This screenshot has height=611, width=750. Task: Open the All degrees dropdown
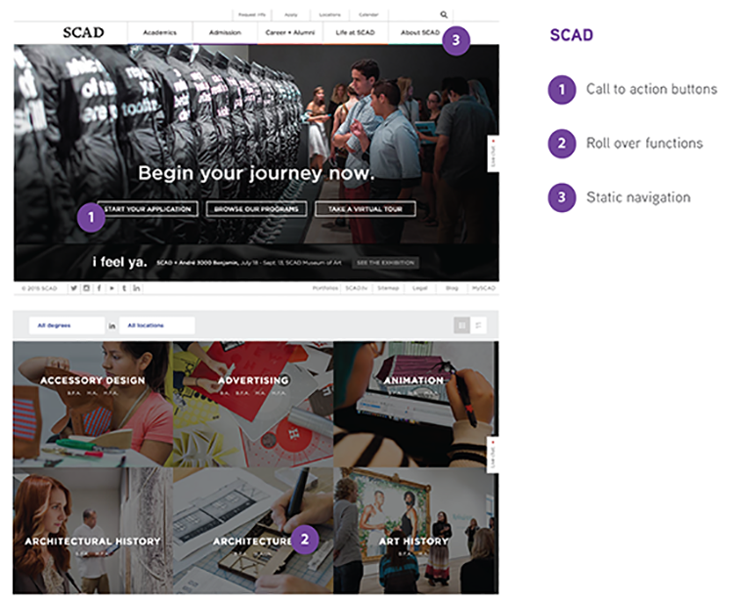coord(66,325)
